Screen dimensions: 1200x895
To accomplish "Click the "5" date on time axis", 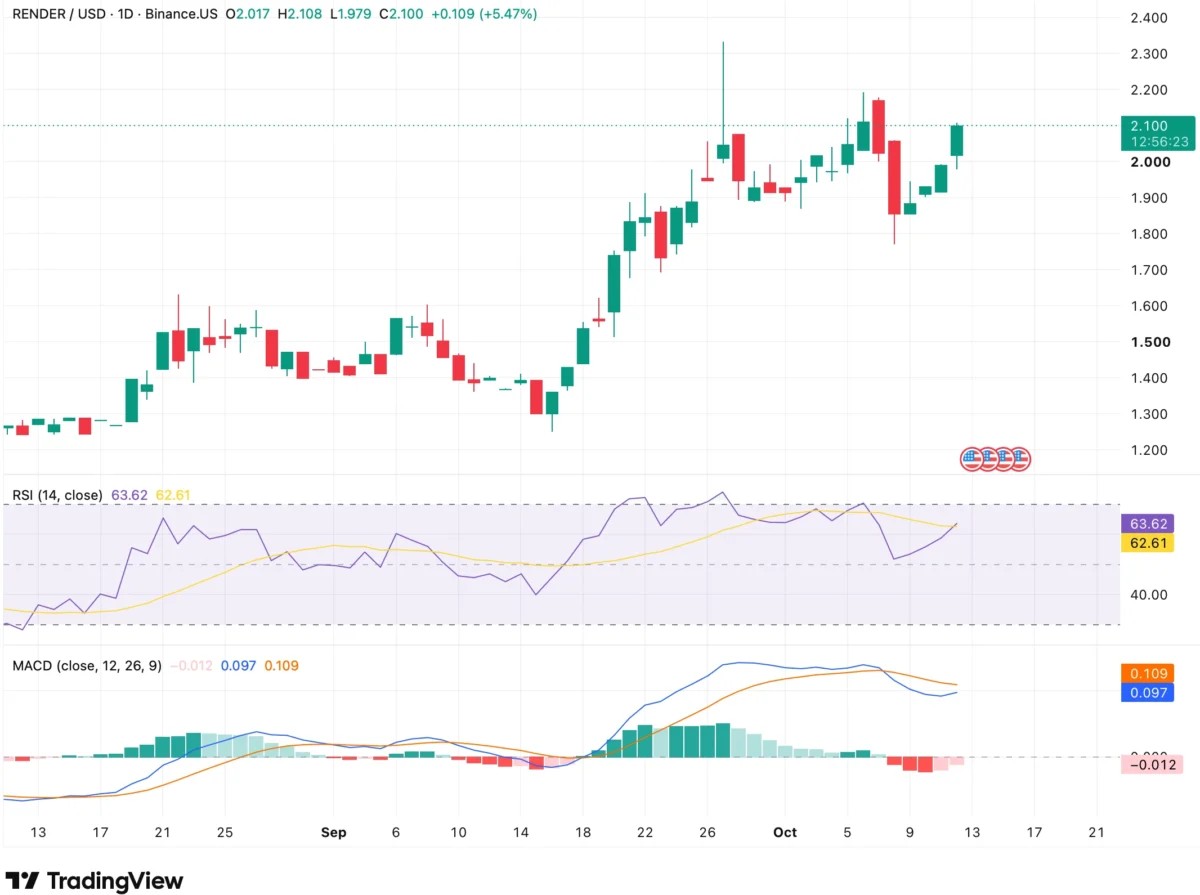I will 847,831.
